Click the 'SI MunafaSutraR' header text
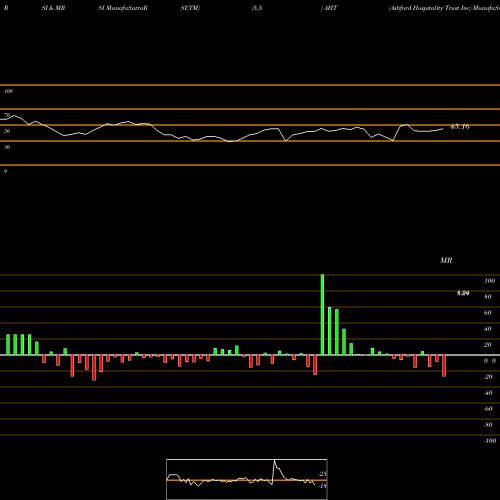Viewport: 500px width, 500px height. pyautogui.click(x=123, y=8)
